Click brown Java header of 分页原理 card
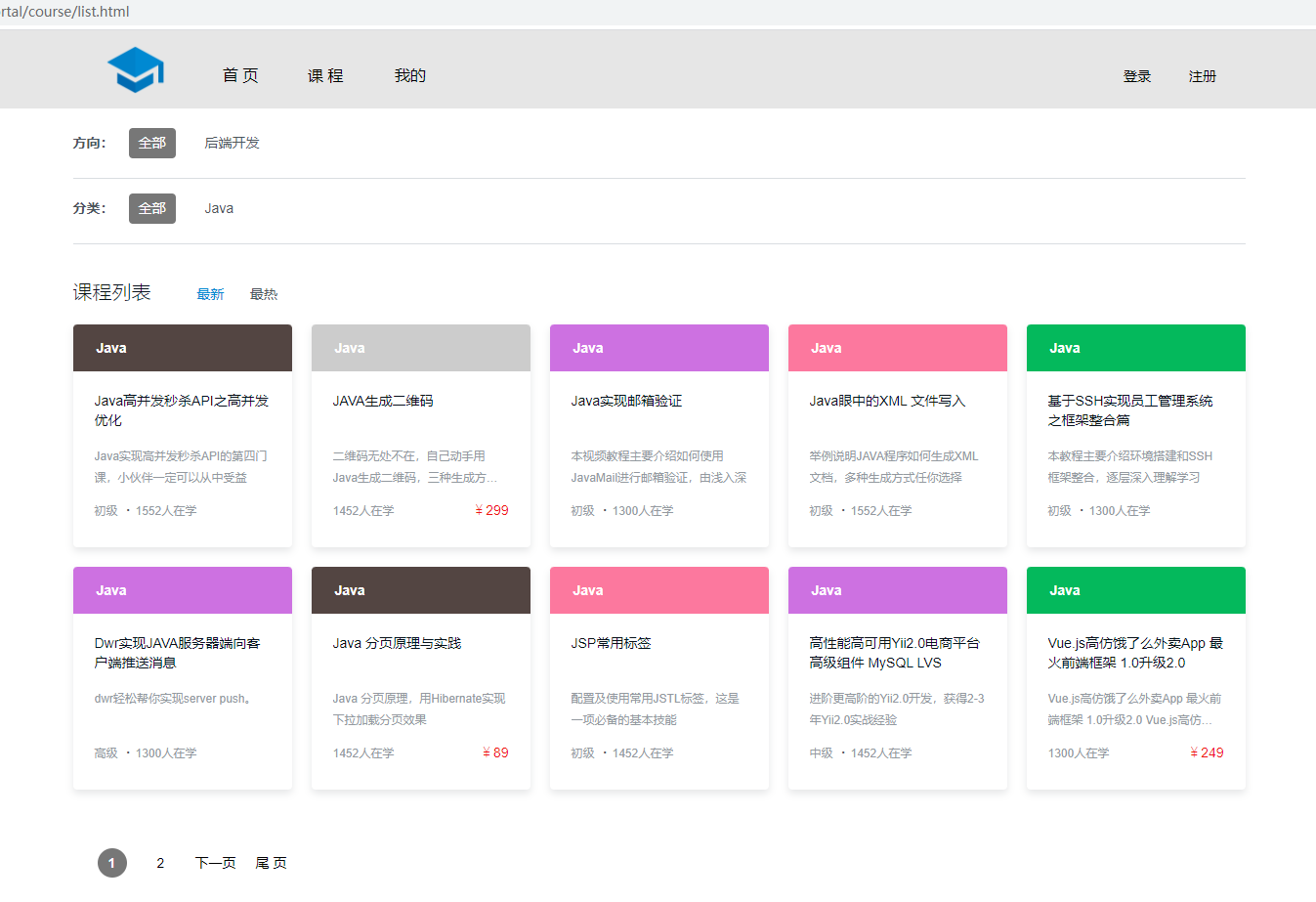 point(421,590)
